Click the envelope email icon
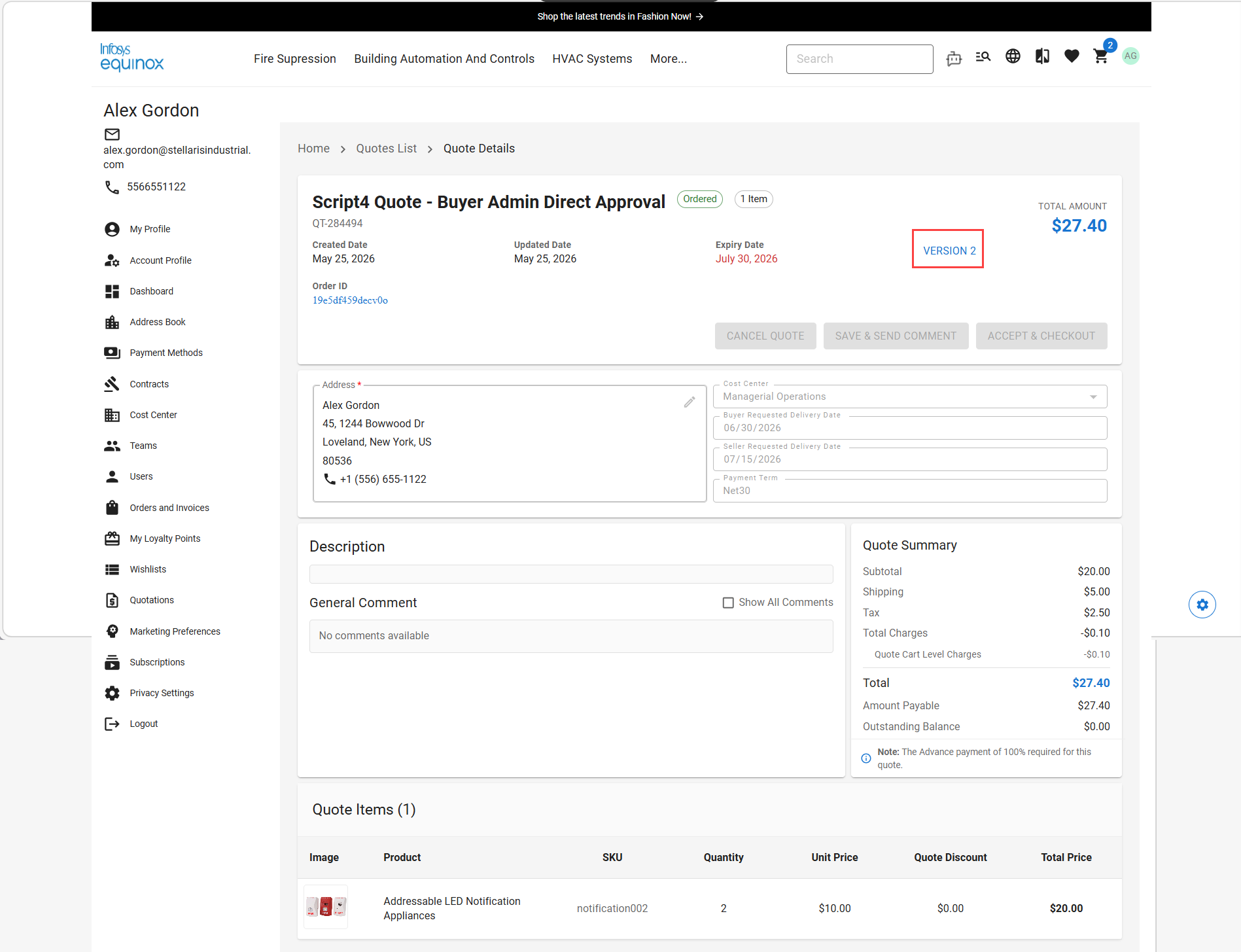 coord(113,134)
